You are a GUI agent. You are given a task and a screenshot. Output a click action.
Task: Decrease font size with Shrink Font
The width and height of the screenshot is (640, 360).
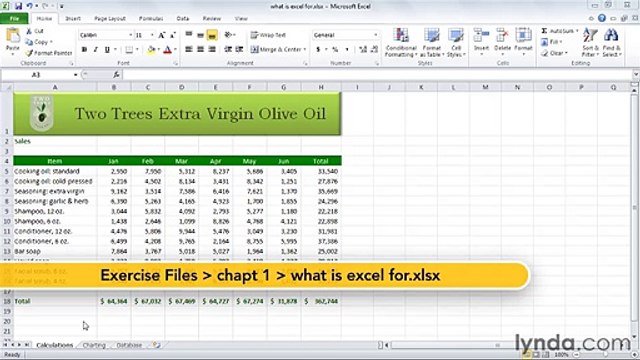pyautogui.click(x=173, y=36)
